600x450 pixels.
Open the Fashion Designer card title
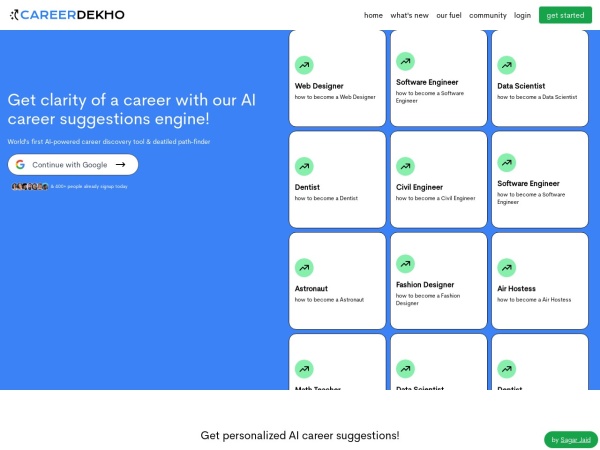[425, 285]
